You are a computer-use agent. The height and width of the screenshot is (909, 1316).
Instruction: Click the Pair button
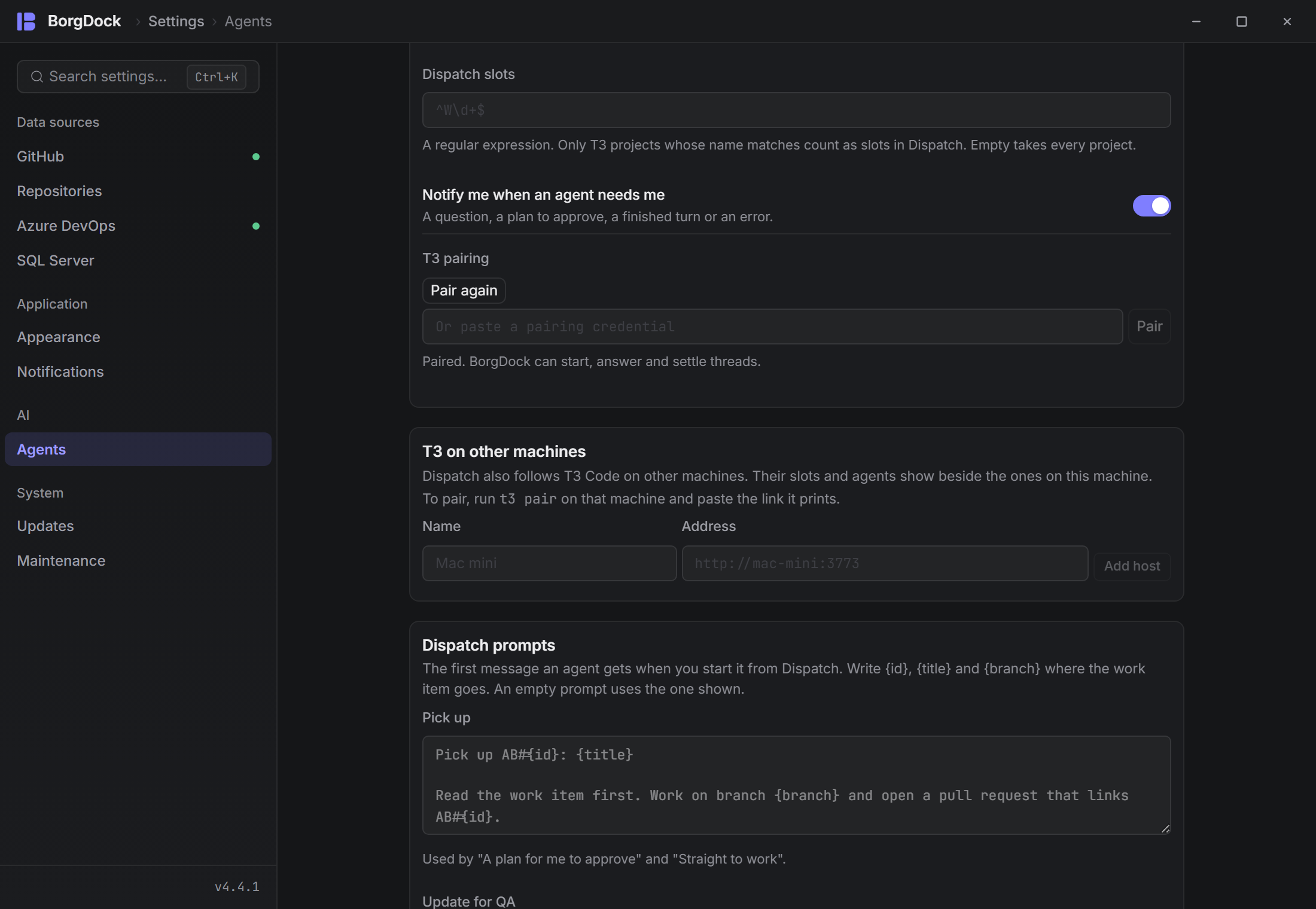pyautogui.click(x=1149, y=327)
